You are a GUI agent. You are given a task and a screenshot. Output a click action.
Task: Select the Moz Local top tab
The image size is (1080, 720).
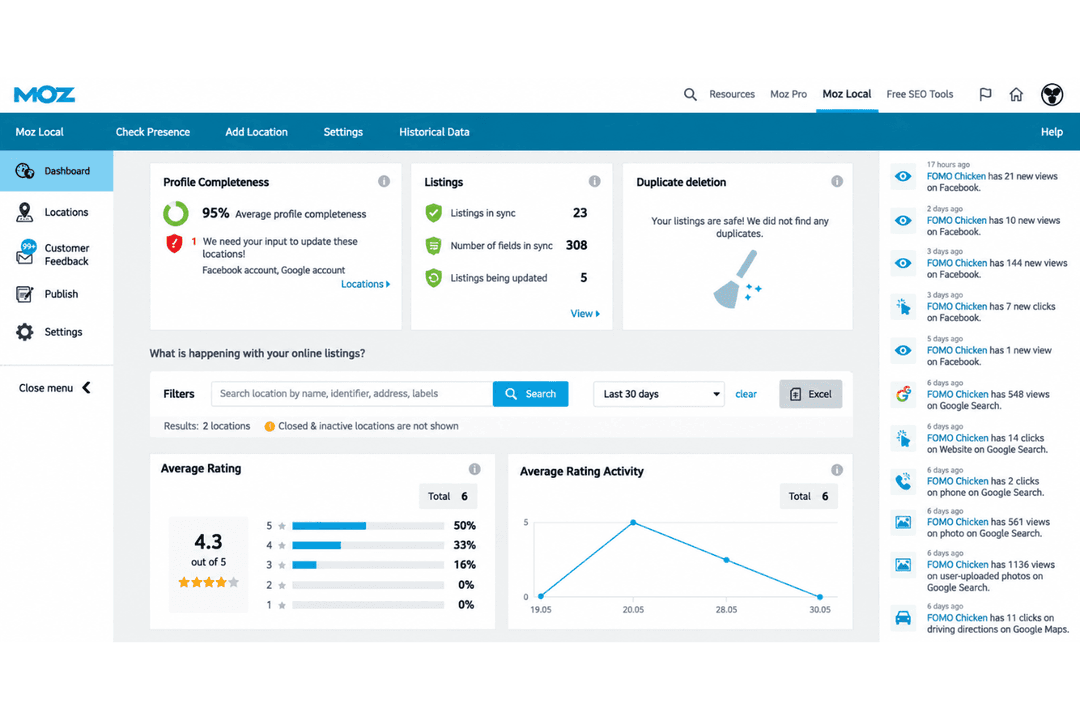pyautogui.click(x=847, y=94)
